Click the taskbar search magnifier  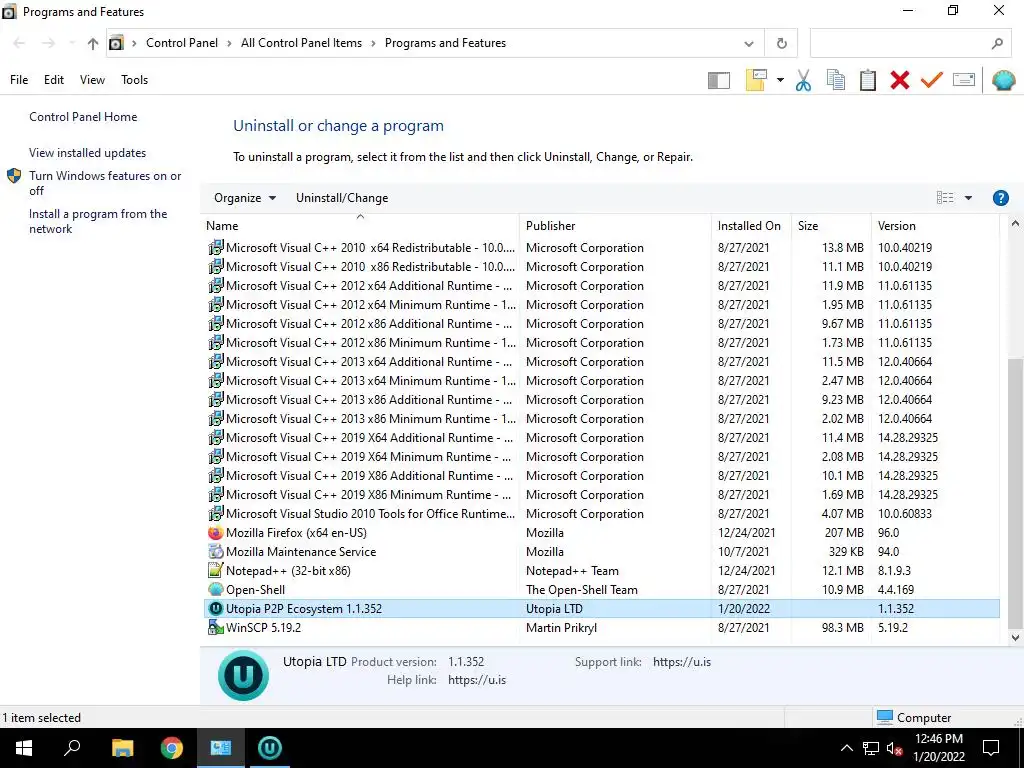pyautogui.click(x=72, y=748)
